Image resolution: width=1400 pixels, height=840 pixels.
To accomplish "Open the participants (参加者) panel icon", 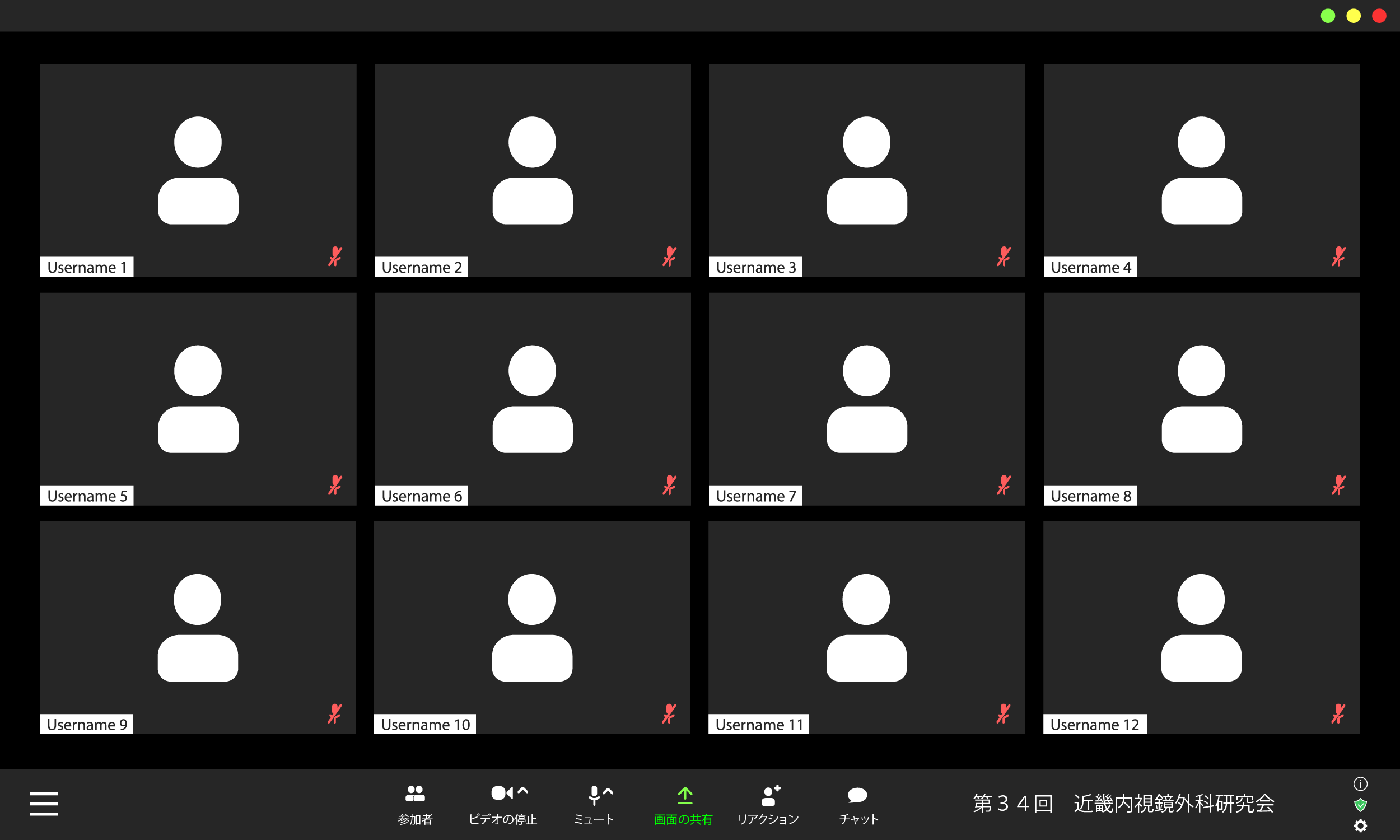I will point(415,794).
